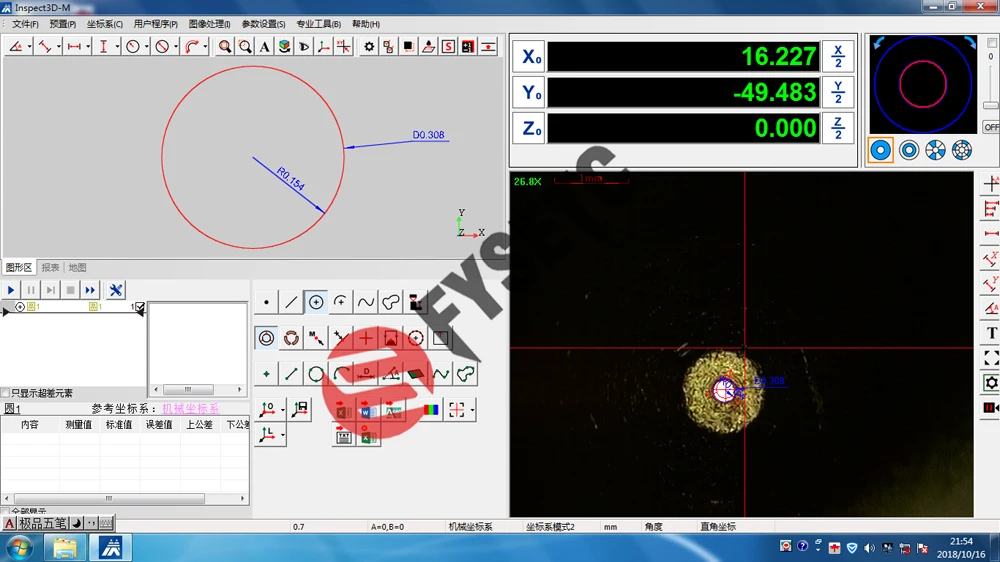This screenshot has width=1000, height=562.
Task: Select the green plane construction tool
Action: (x=415, y=374)
